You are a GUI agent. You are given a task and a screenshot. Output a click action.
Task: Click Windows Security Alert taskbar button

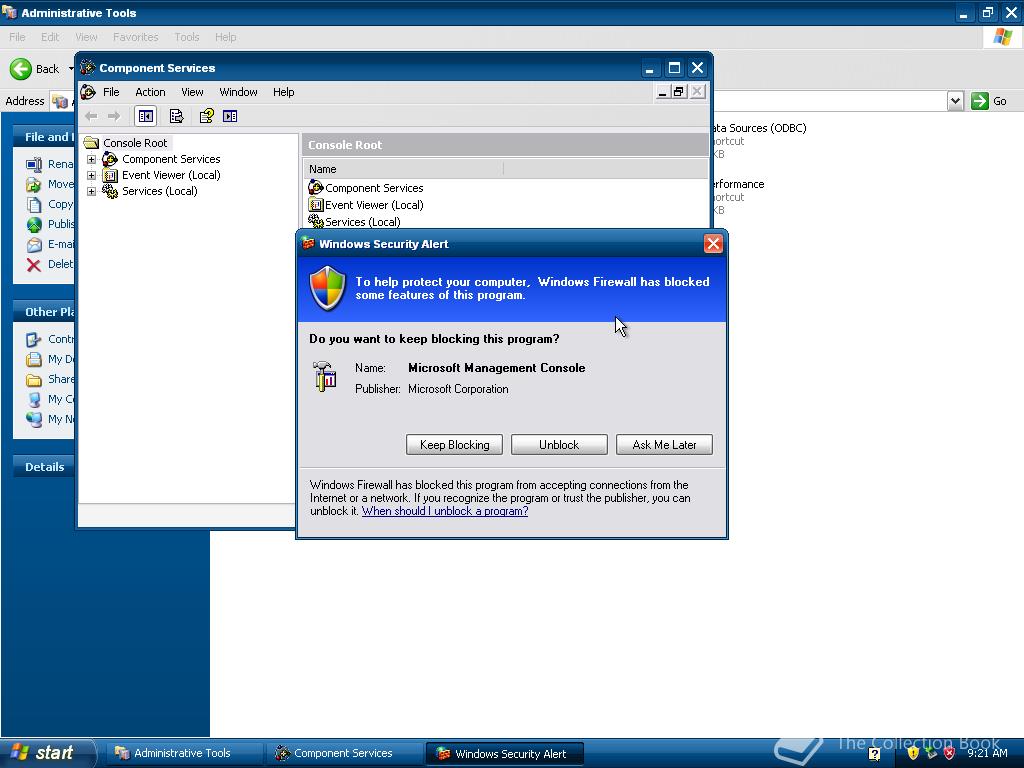coord(504,753)
